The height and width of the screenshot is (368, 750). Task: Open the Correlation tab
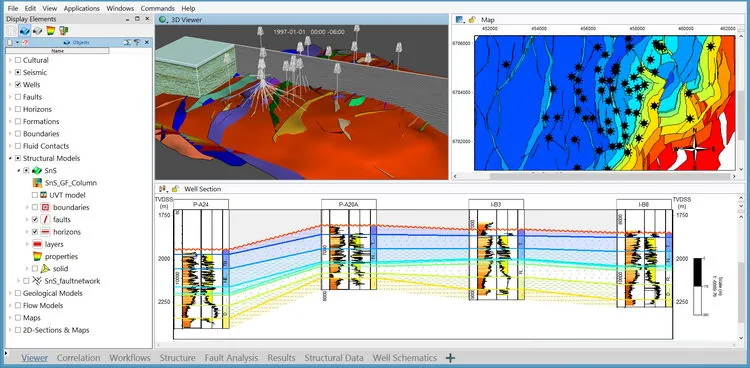(78, 357)
